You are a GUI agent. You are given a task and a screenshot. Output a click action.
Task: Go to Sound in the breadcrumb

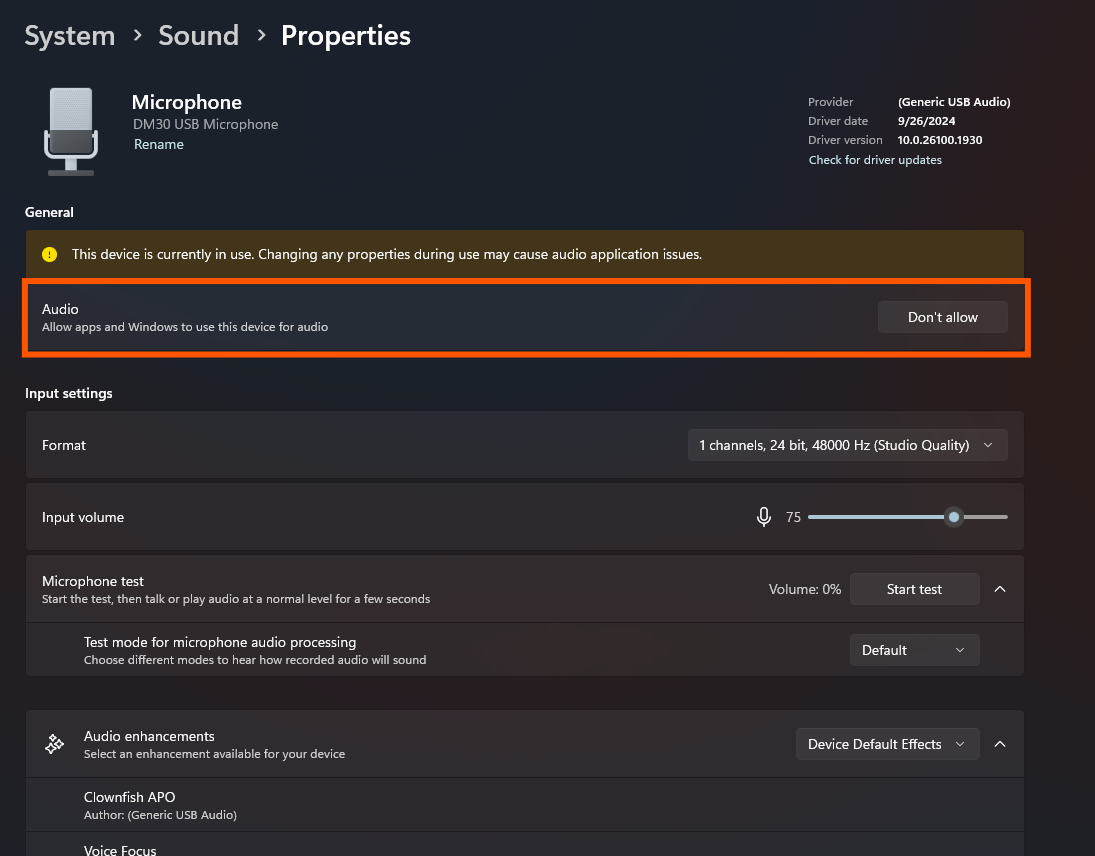[198, 36]
